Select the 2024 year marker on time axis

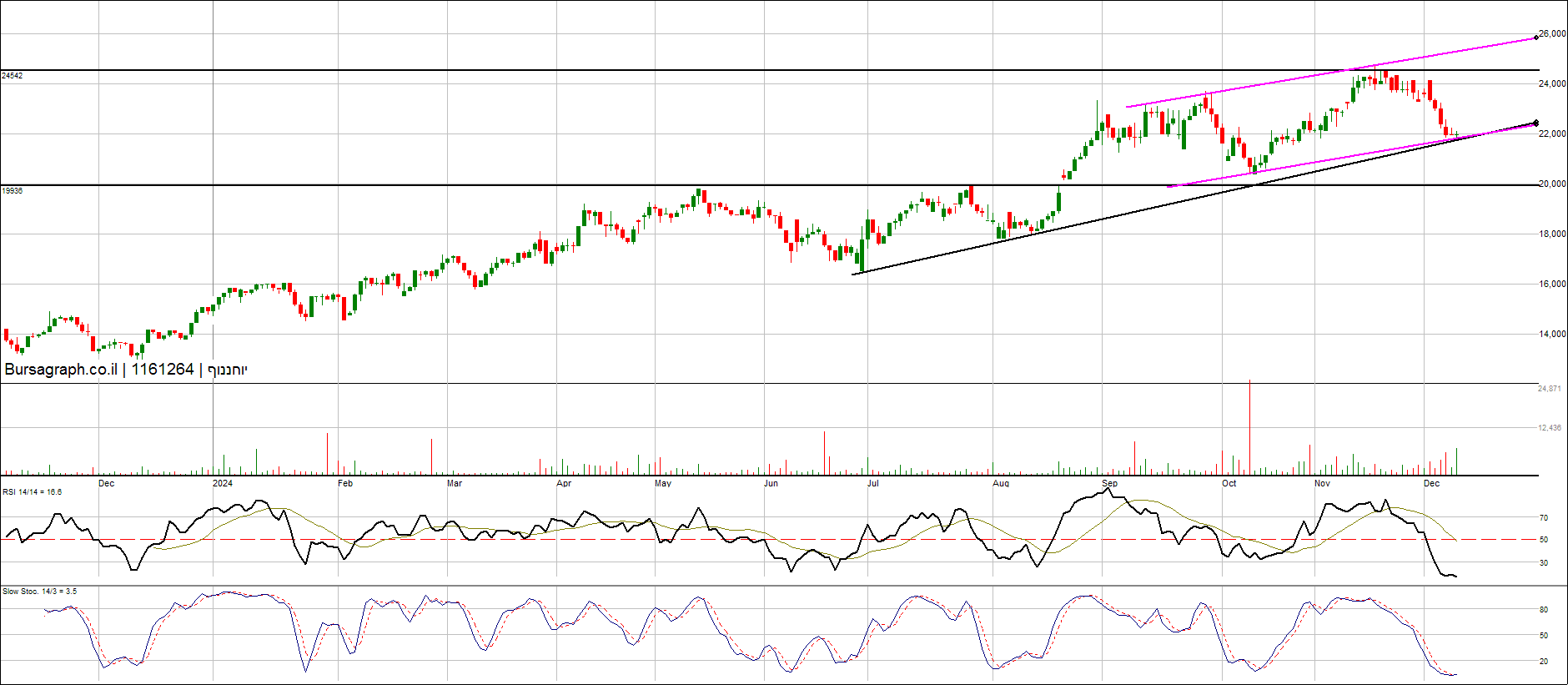[x=223, y=483]
